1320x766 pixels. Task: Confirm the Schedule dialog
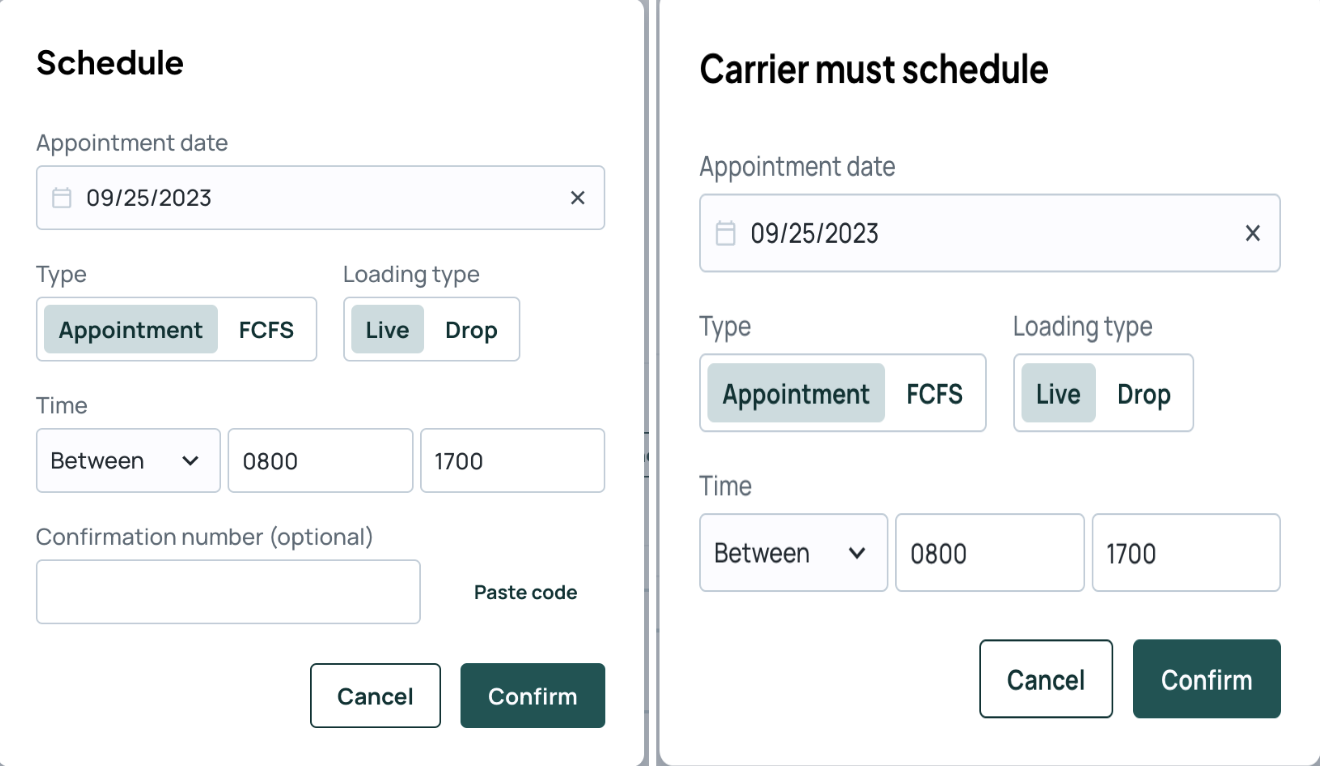click(532, 696)
